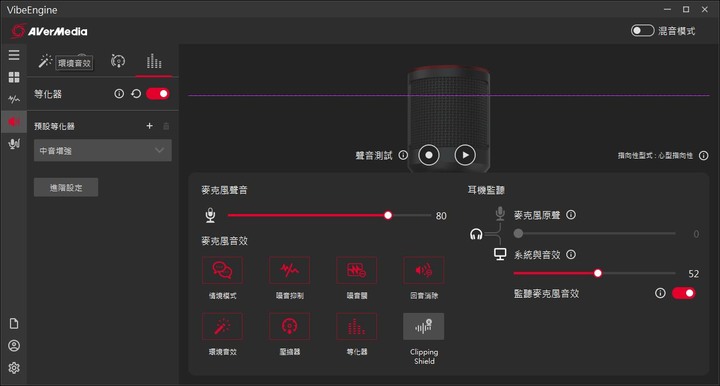Image resolution: width=720 pixels, height=386 pixels.
Task: Enable the 混音模式 toggle
Action: [x=642, y=31]
